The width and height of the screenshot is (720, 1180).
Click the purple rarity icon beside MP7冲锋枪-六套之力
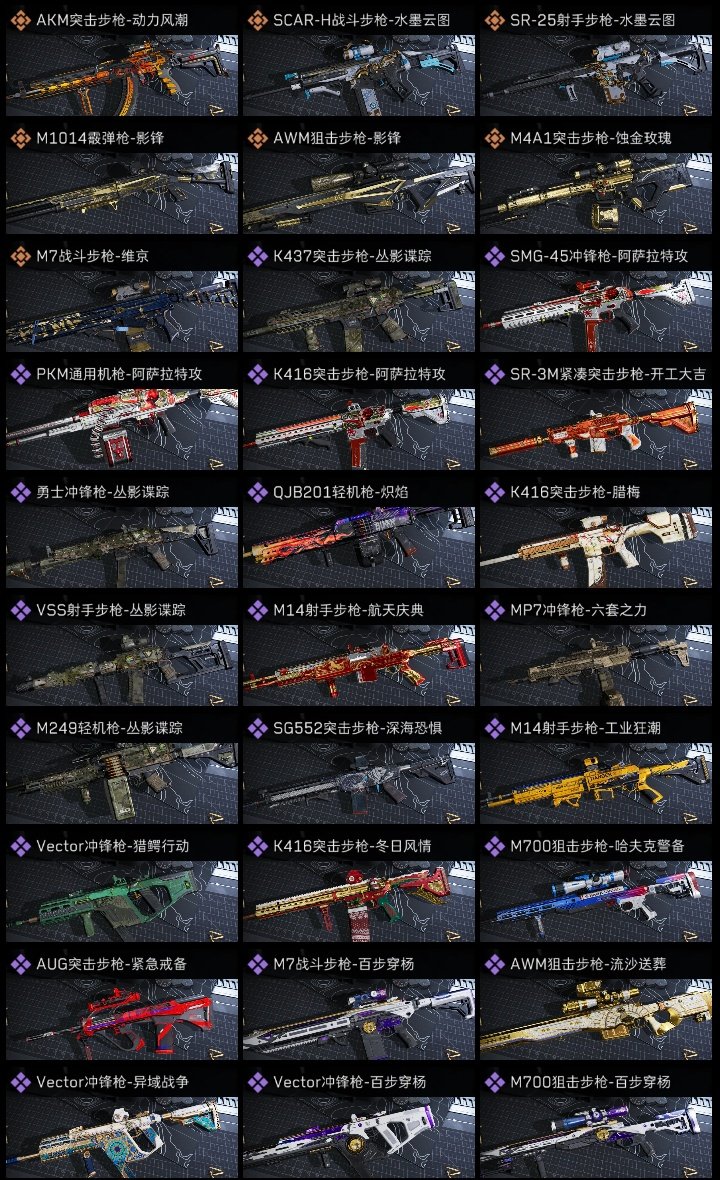[494, 610]
